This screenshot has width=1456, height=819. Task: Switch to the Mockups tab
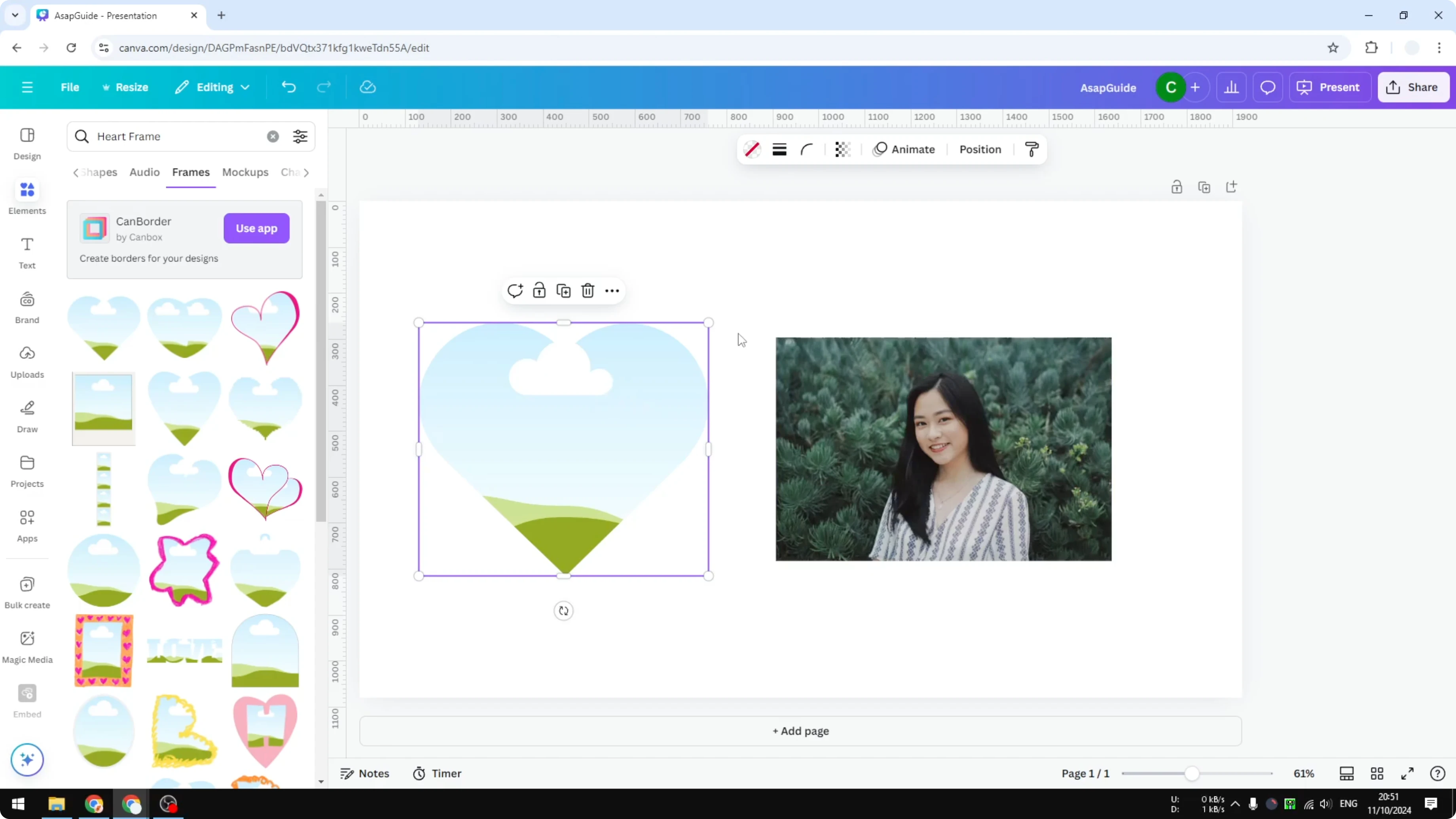pyautogui.click(x=245, y=173)
